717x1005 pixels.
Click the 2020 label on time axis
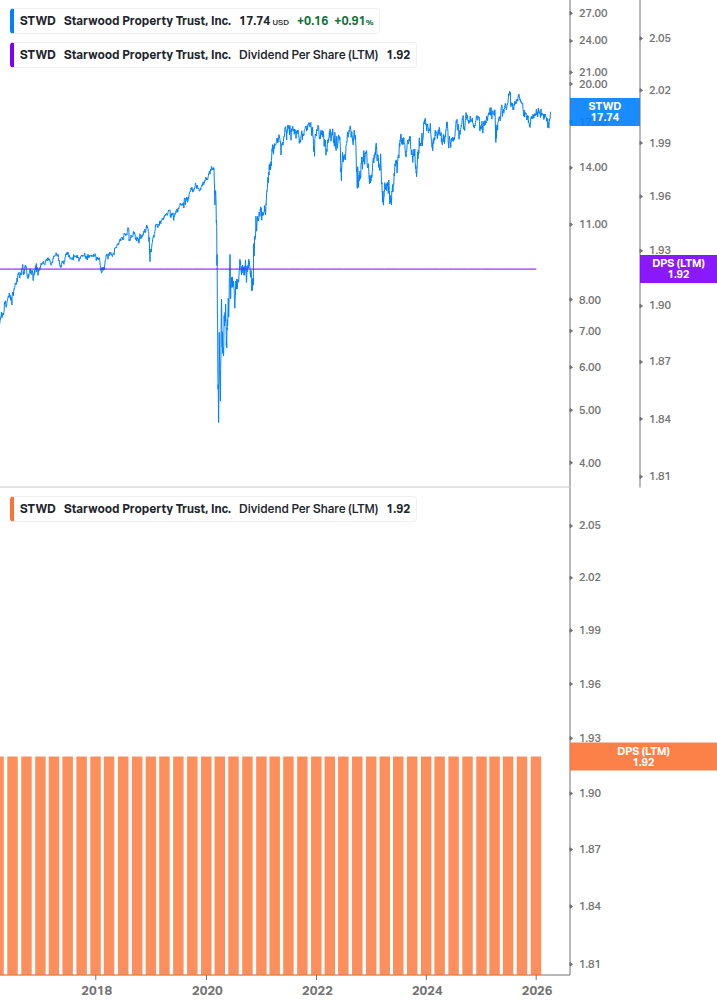click(207, 991)
